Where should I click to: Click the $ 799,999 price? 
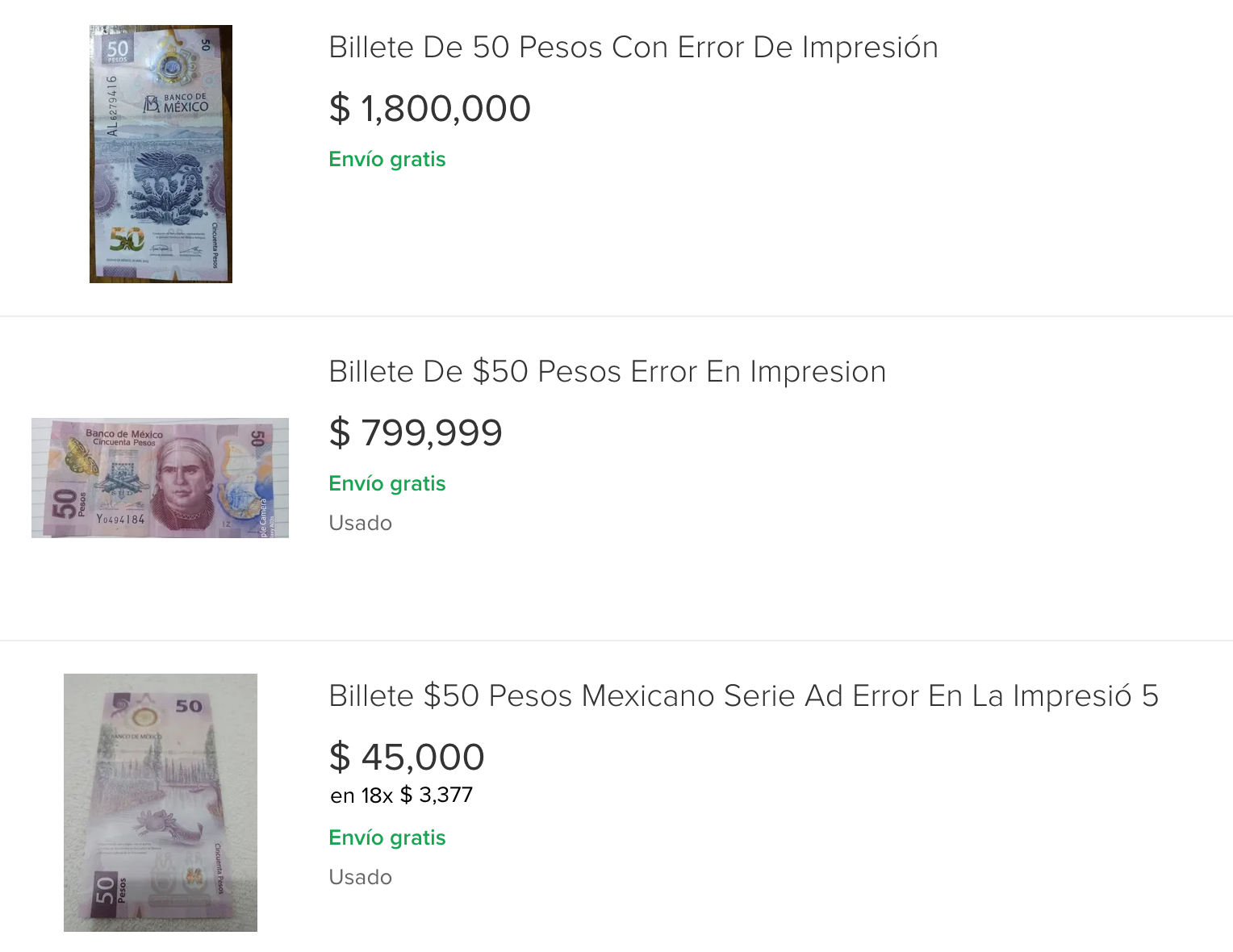pyautogui.click(x=416, y=433)
